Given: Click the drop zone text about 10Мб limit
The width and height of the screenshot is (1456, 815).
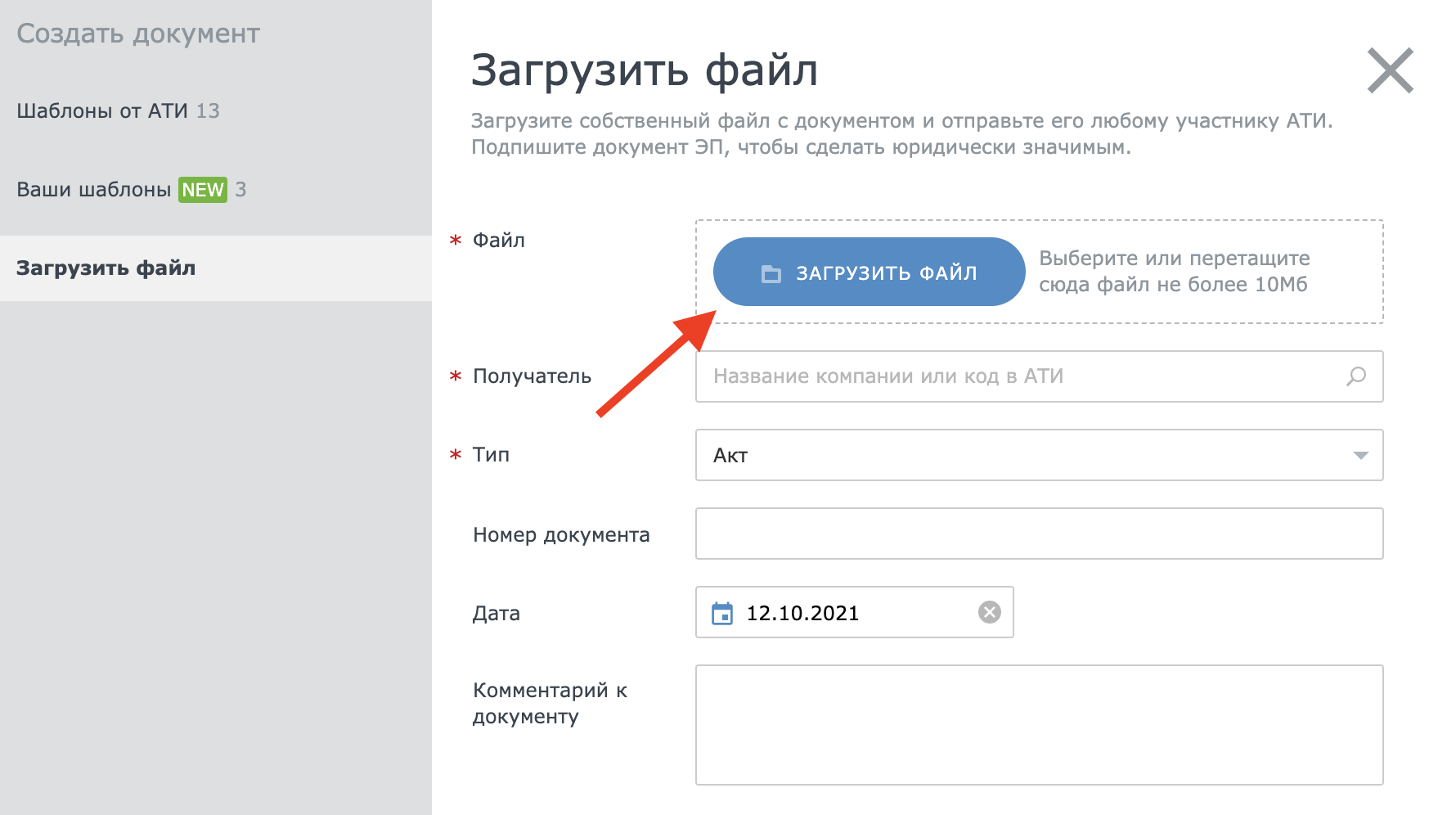Looking at the screenshot, I should (x=1174, y=272).
